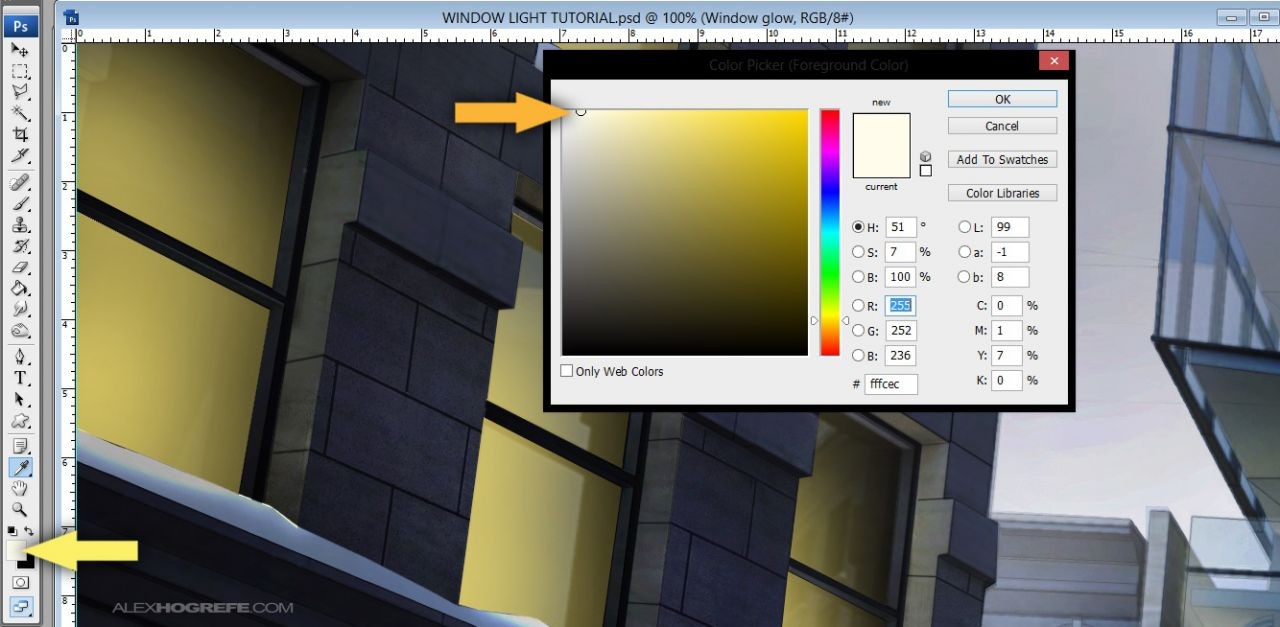Activate the Horizontal Type tool
The height and width of the screenshot is (627, 1280).
pyautogui.click(x=19, y=378)
